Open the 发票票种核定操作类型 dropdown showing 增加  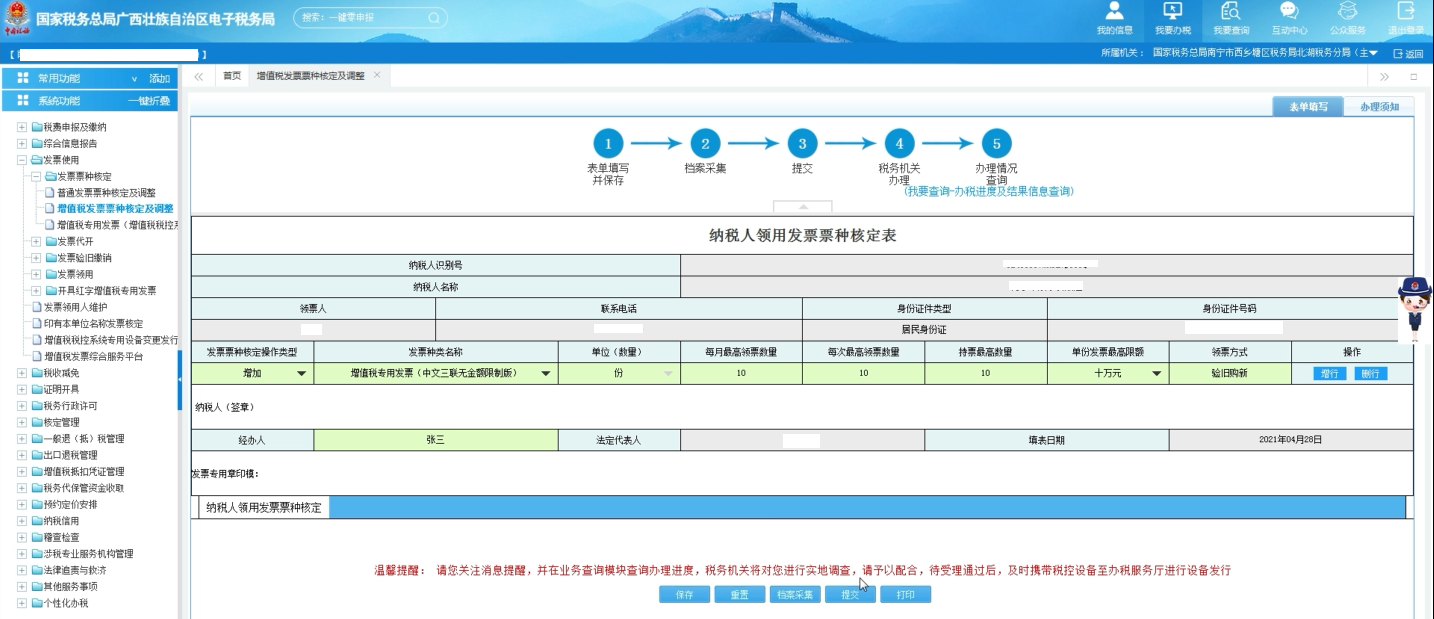[301, 374]
